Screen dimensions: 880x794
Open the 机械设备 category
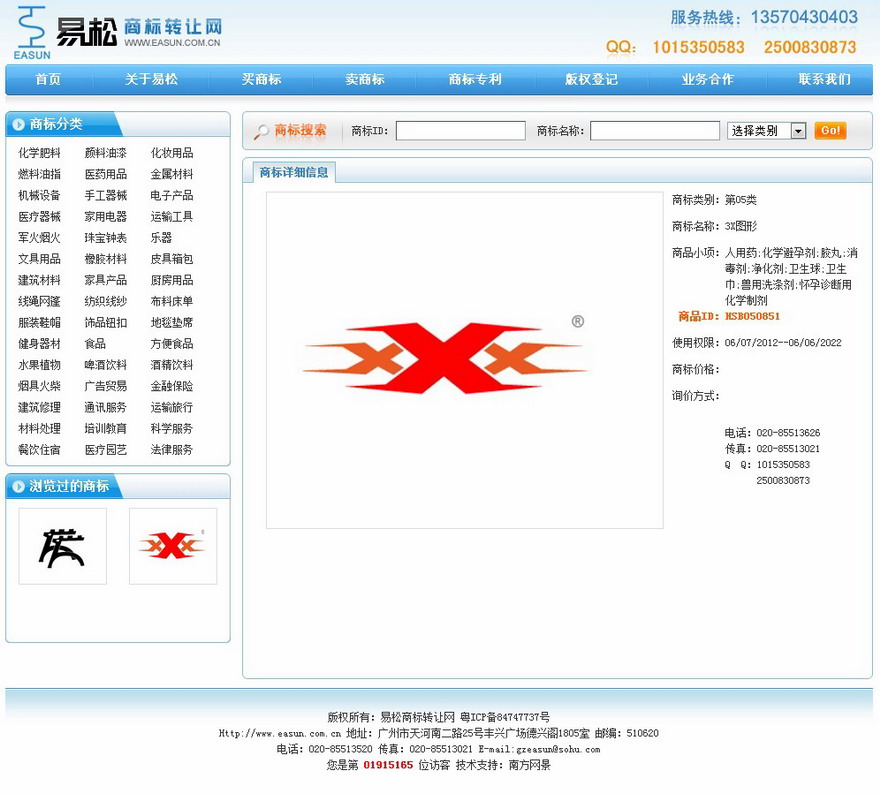click(39, 195)
